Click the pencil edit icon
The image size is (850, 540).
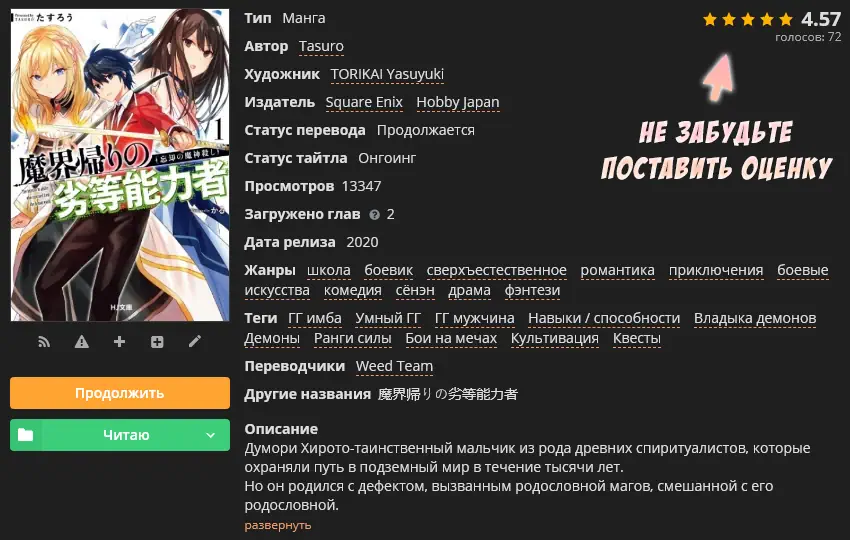pyautogui.click(x=195, y=342)
